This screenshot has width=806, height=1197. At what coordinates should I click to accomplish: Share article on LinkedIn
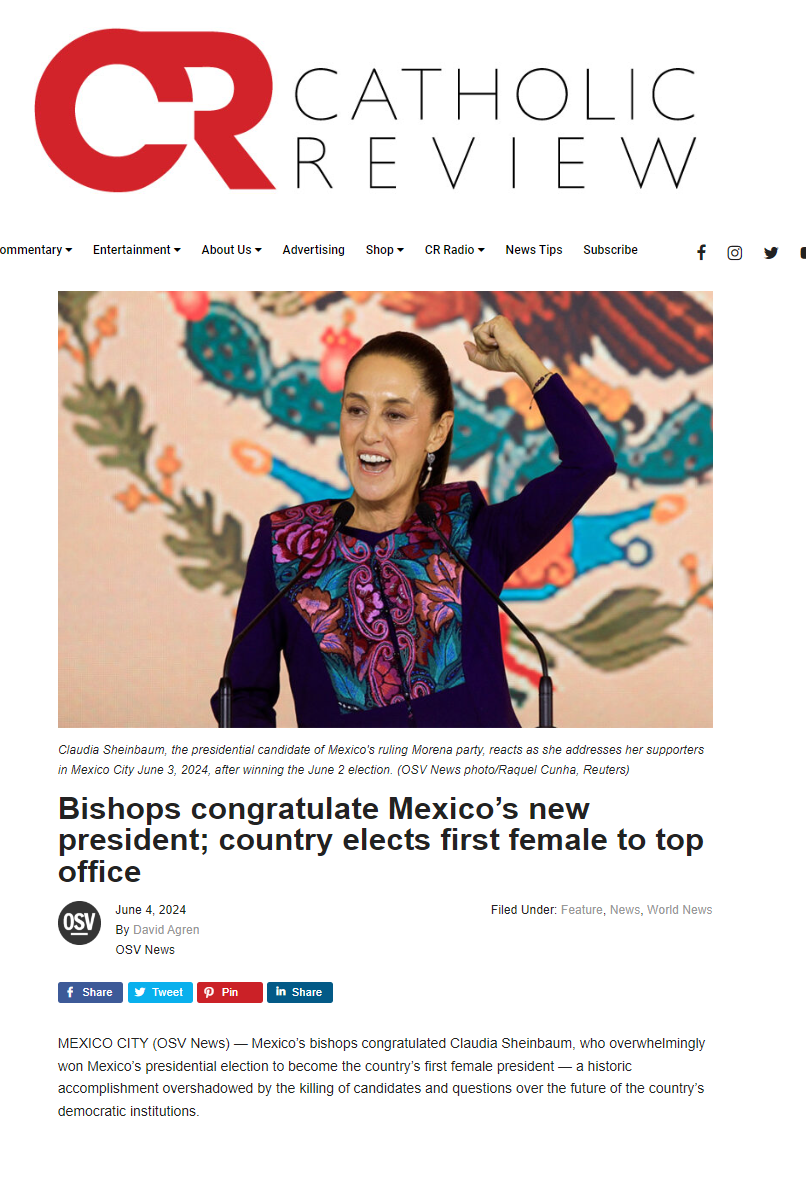coord(300,992)
